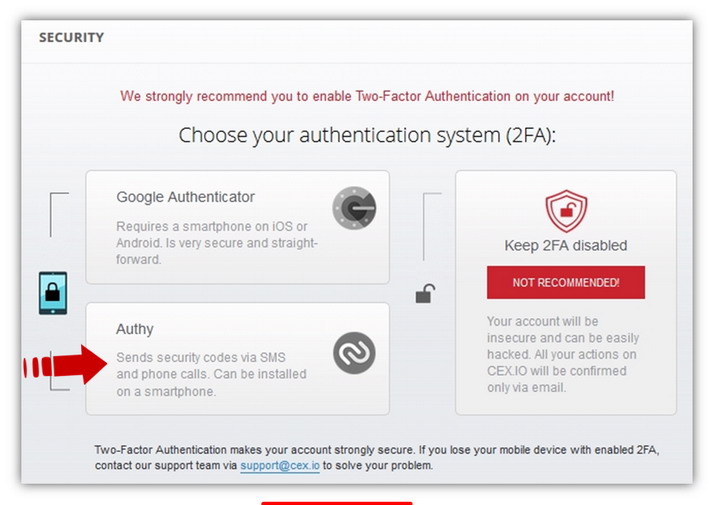Image resolution: width=709 pixels, height=505 pixels.
Task: Click the Authy description about SMS codes
Action: click(211, 373)
